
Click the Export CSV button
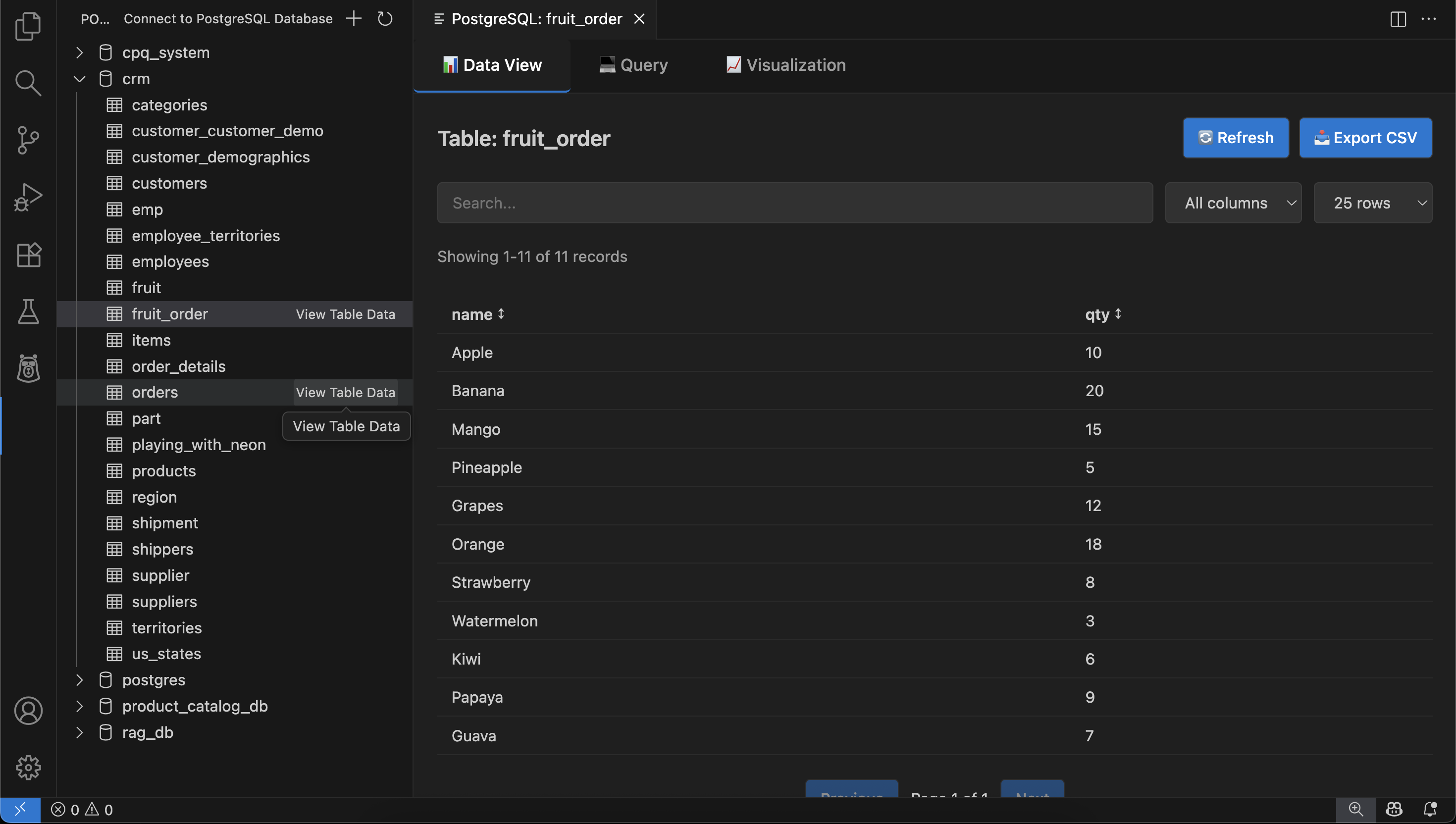(1365, 138)
